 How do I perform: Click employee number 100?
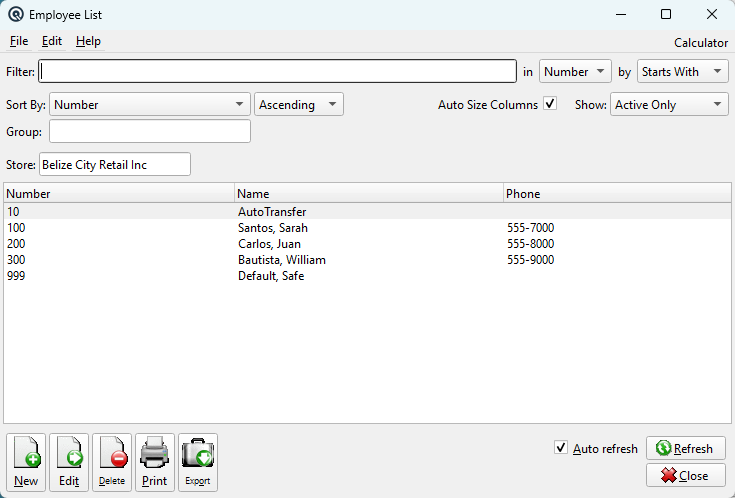pyautogui.click(x=16, y=228)
